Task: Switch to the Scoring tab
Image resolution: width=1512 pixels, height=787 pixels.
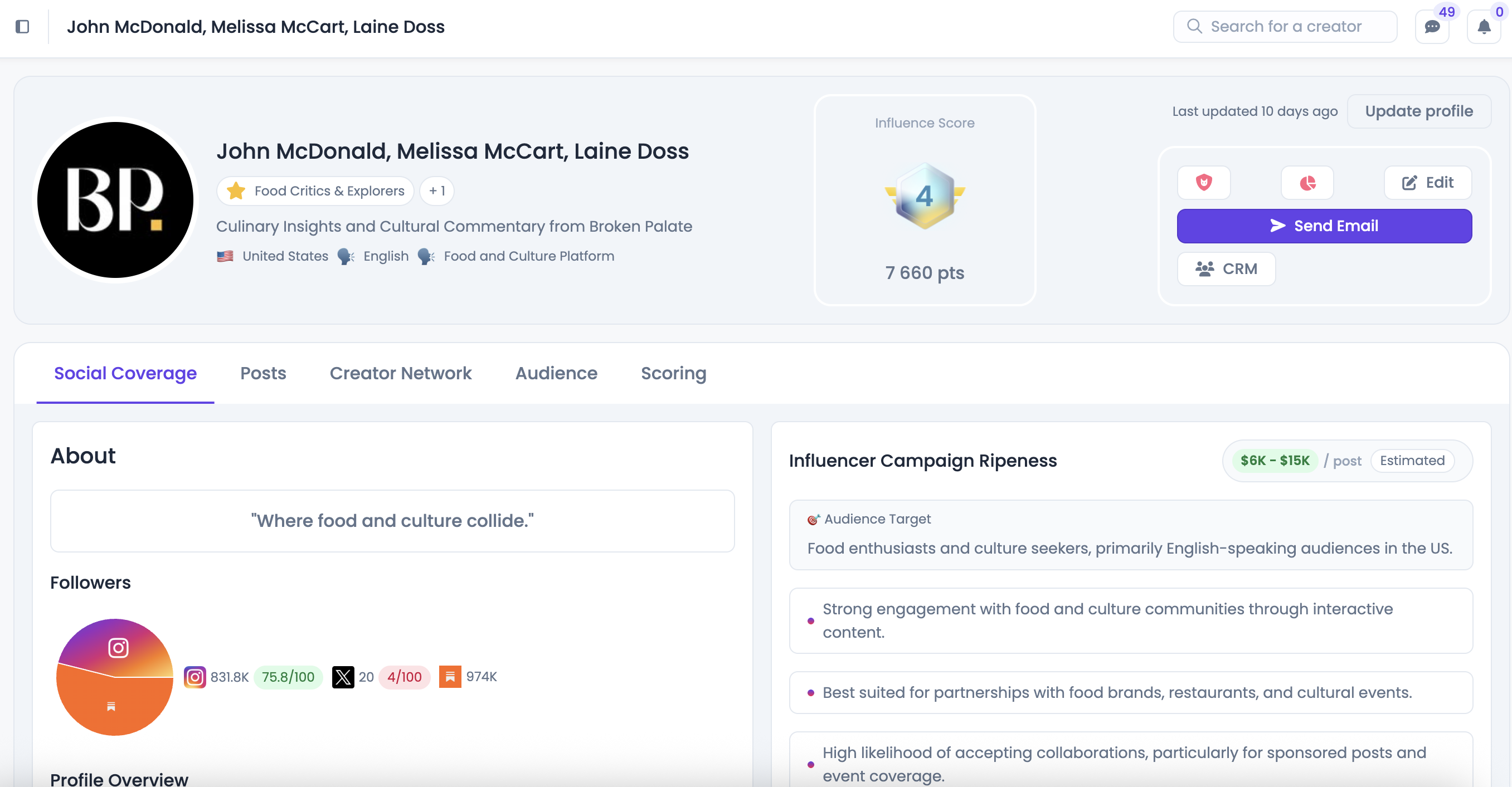Action: coord(673,373)
